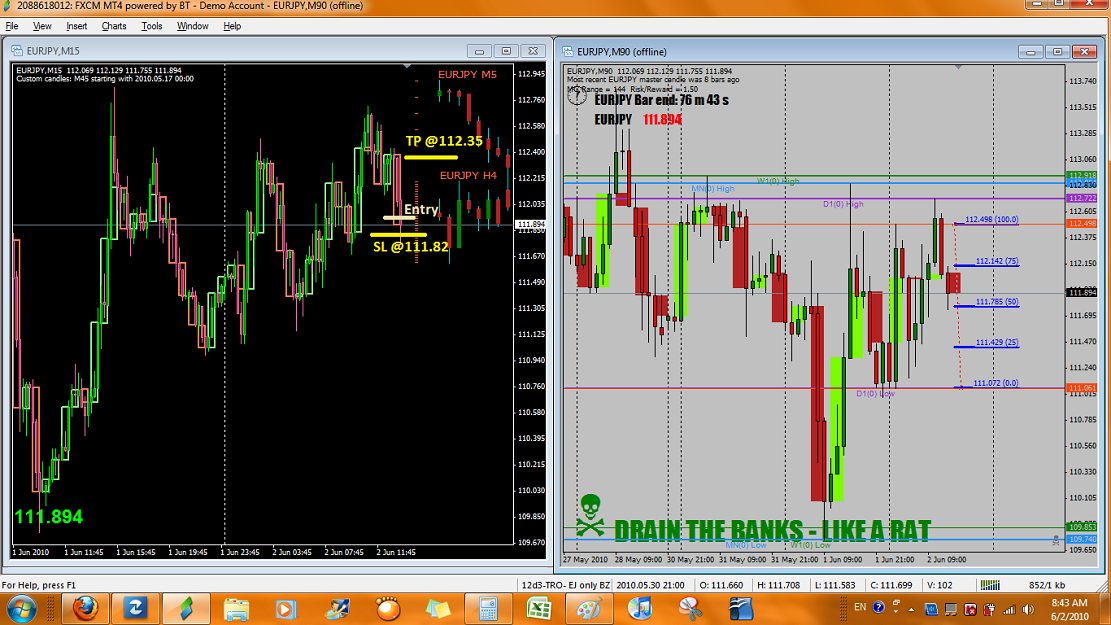
Task: Click the 12d3-TRO- EJ only BZ profile status
Action: coord(565,585)
